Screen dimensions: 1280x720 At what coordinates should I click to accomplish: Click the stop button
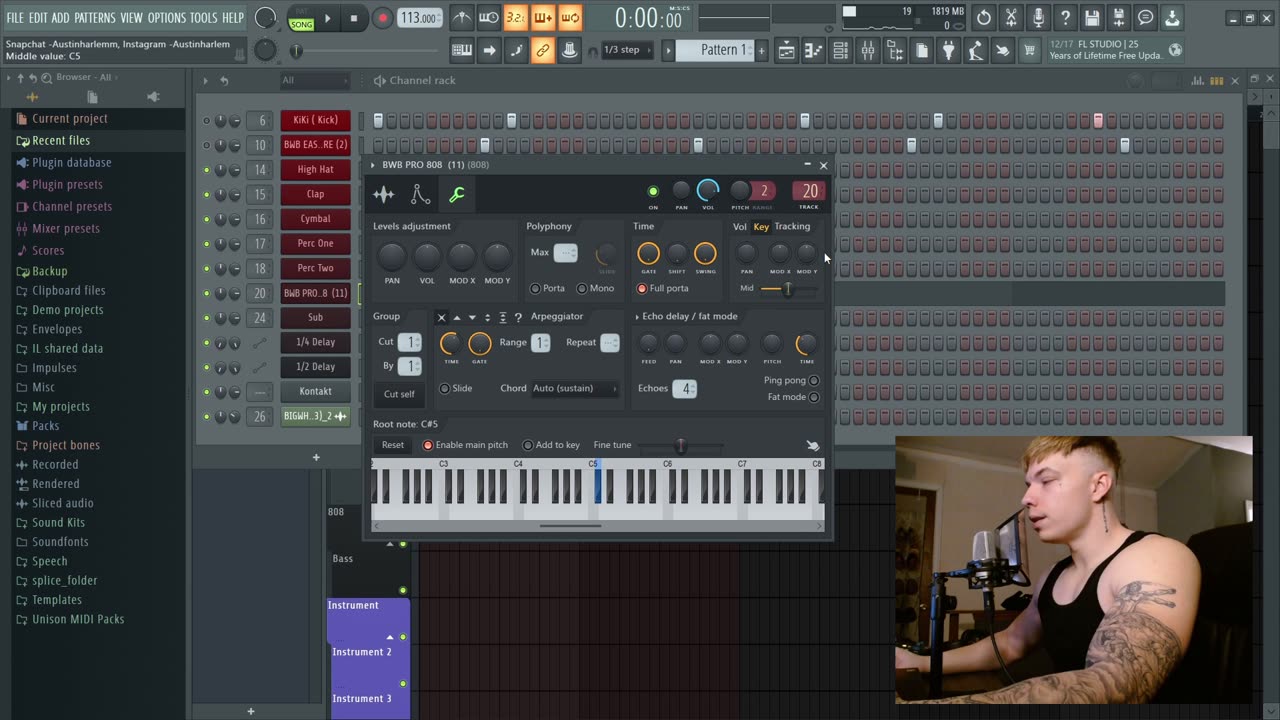coord(354,18)
